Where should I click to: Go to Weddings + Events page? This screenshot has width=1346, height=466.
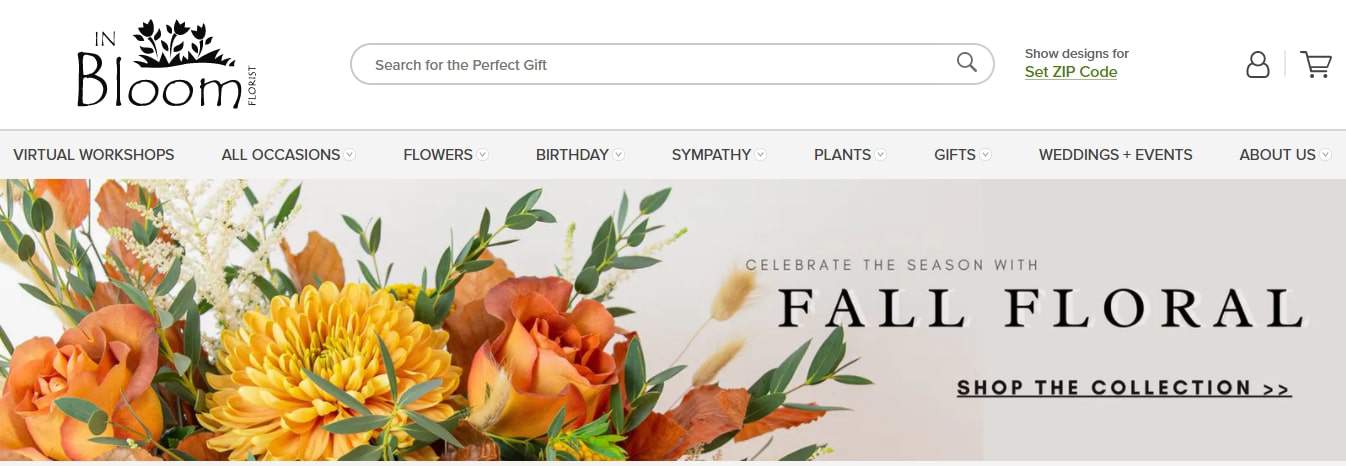1115,155
